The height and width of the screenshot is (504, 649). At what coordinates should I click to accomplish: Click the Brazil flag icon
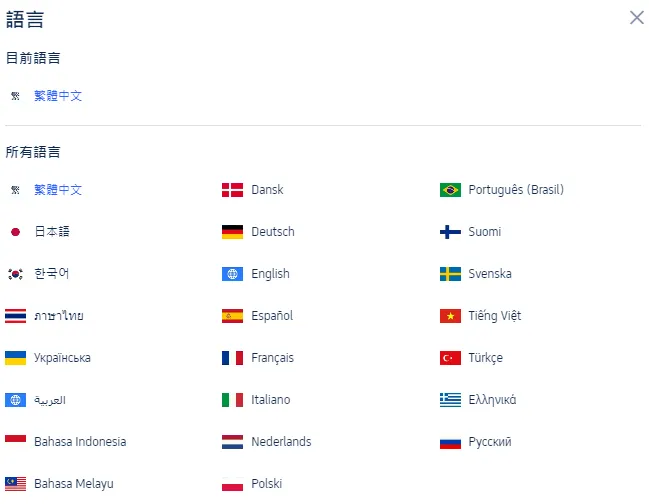point(450,190)
